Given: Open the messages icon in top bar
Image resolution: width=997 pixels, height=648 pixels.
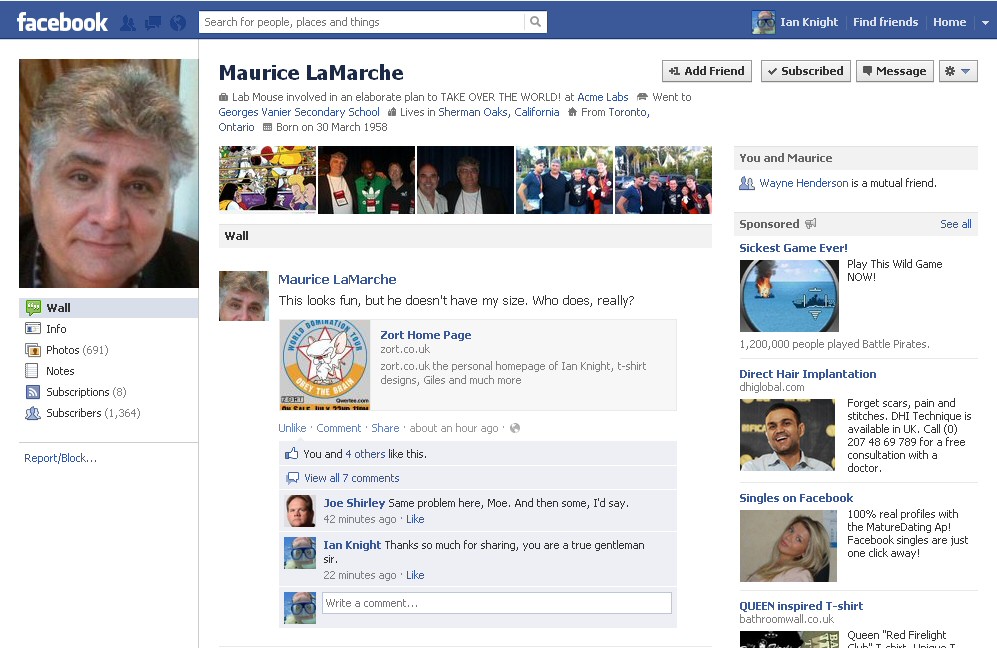Looking at the screenshot, I should (x=153, y=22).
